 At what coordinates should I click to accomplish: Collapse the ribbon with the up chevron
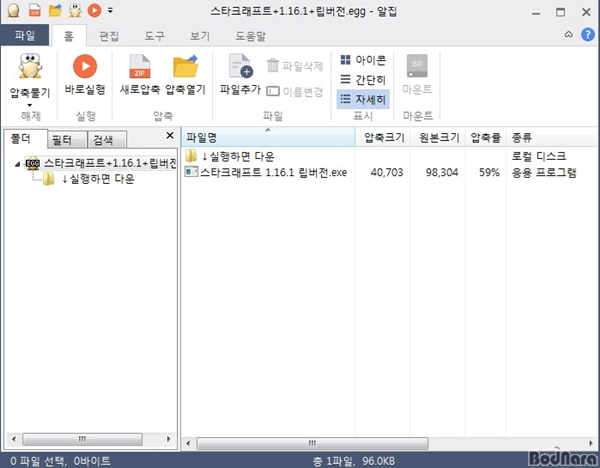569,34
